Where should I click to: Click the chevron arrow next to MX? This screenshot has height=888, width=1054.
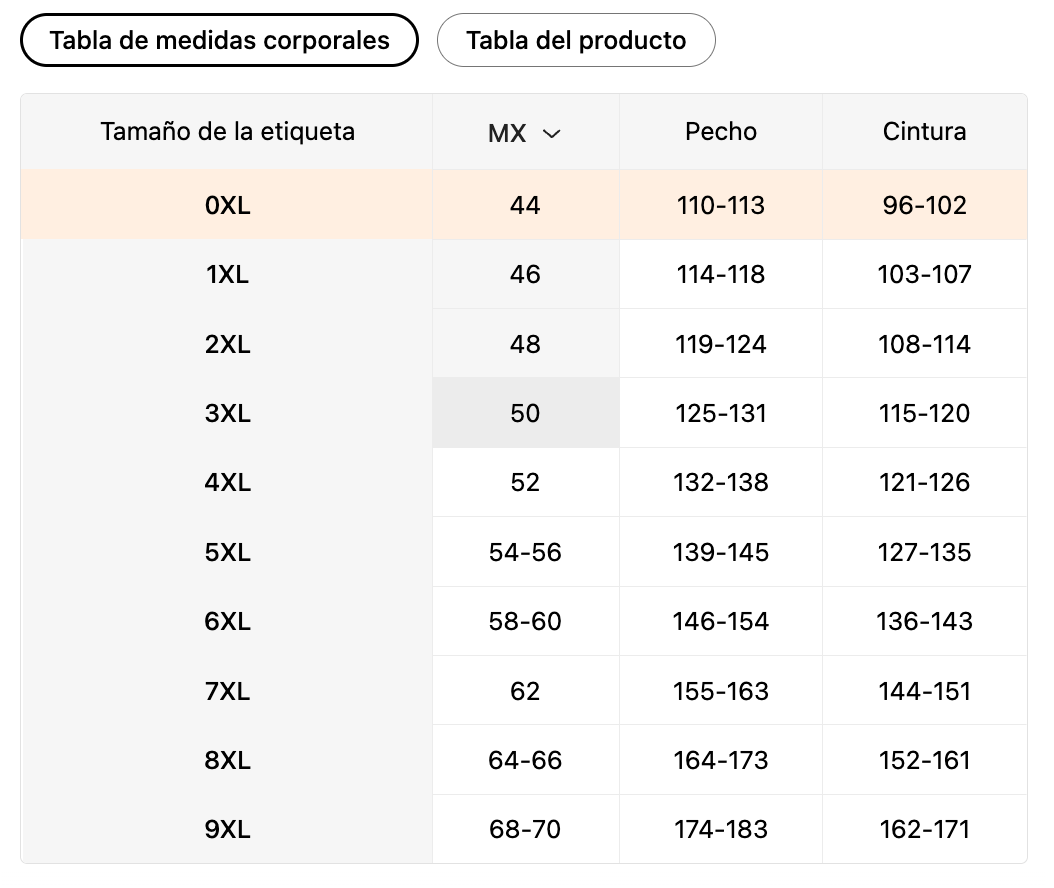551,133
